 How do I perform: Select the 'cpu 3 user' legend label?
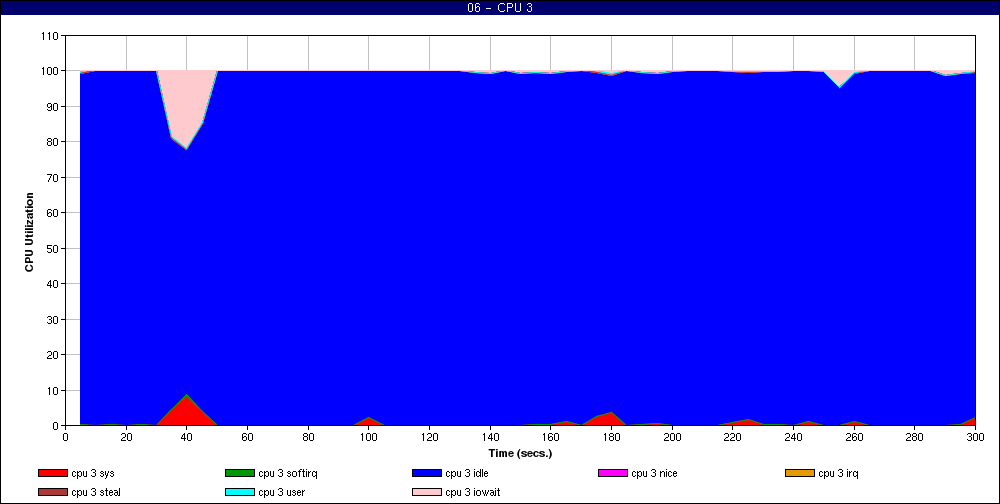[281, 493]
